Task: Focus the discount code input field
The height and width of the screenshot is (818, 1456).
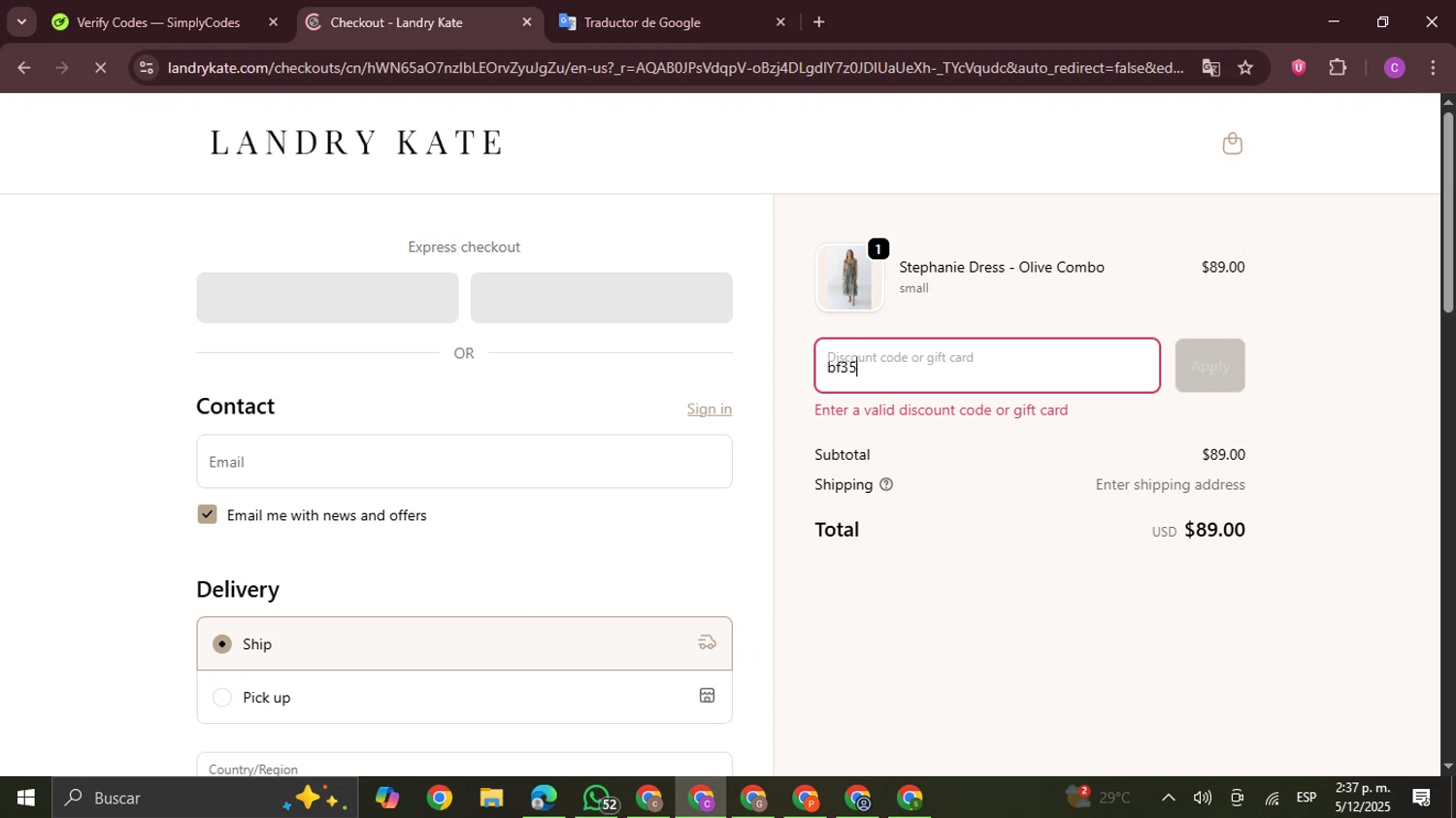Action: [x=987, y=366]
